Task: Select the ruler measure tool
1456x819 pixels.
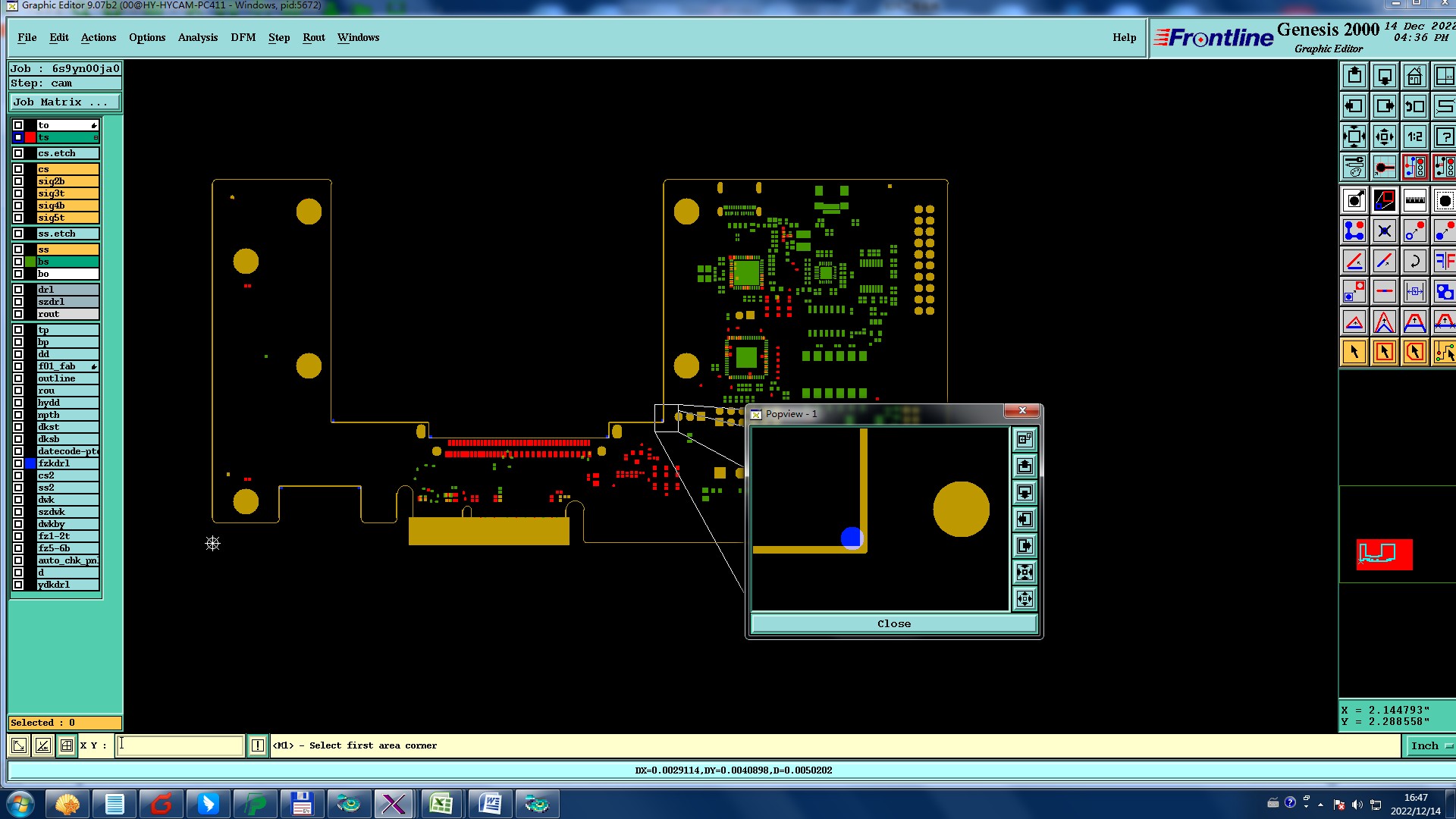Action: click(x=1414, y=201)
